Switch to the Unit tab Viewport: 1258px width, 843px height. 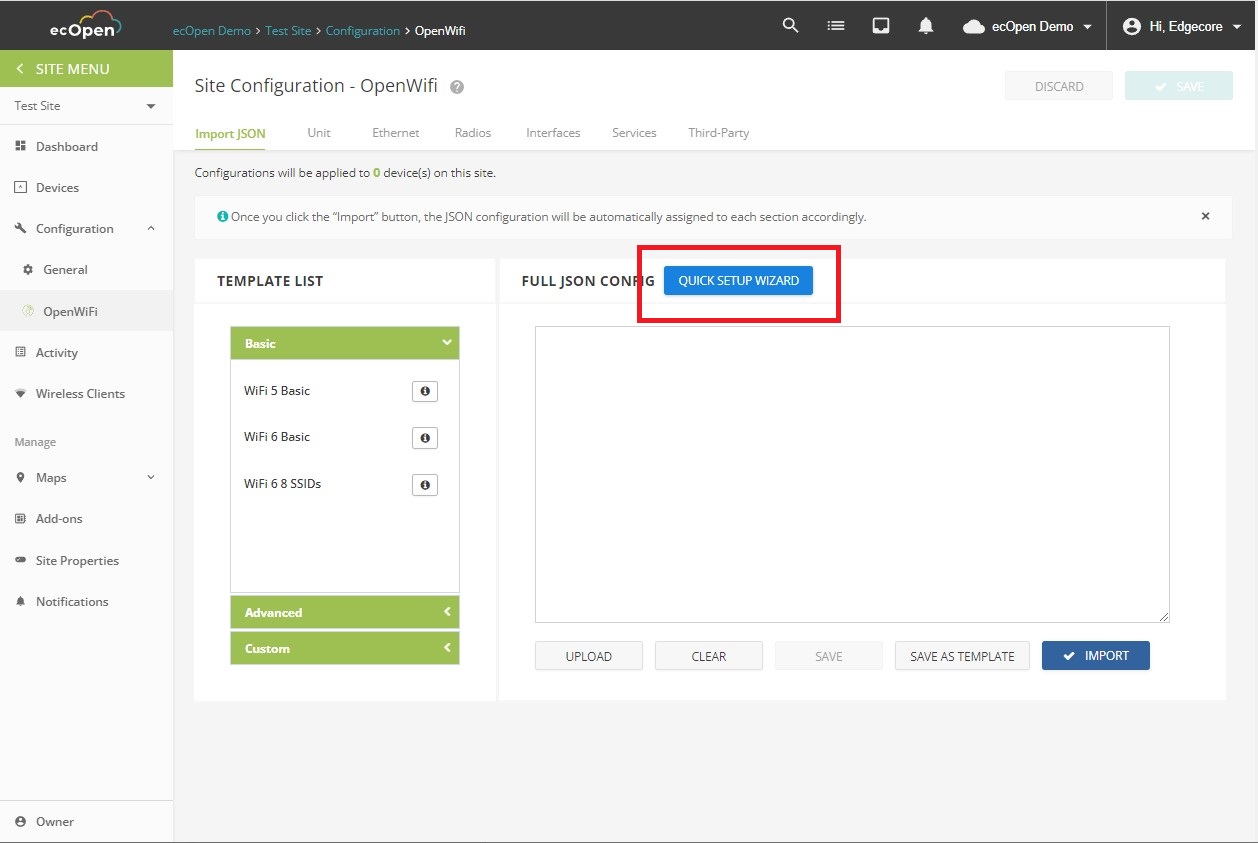point(319,132)
